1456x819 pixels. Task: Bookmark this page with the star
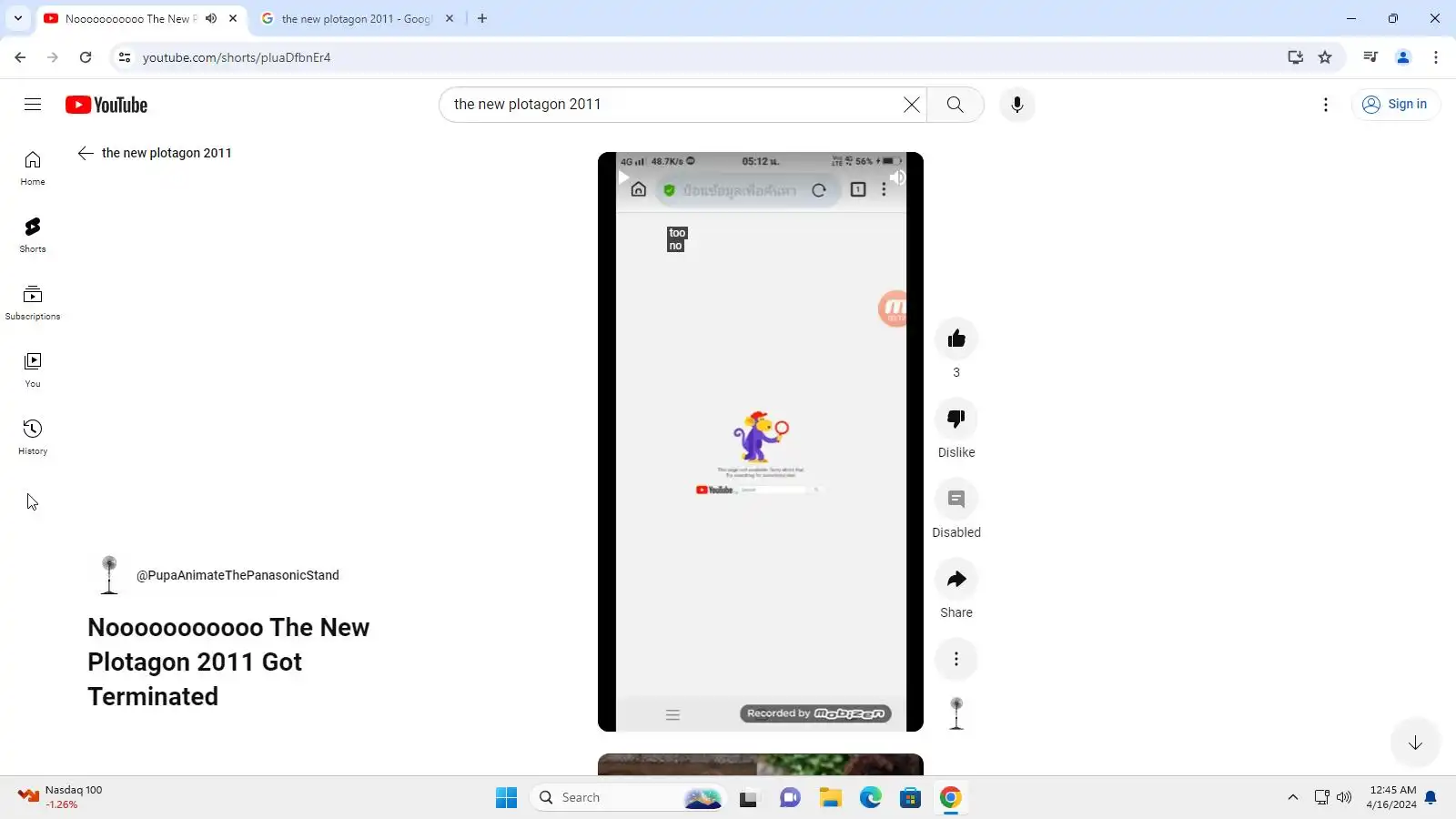pyautogui.click(x=1325, y=57)
